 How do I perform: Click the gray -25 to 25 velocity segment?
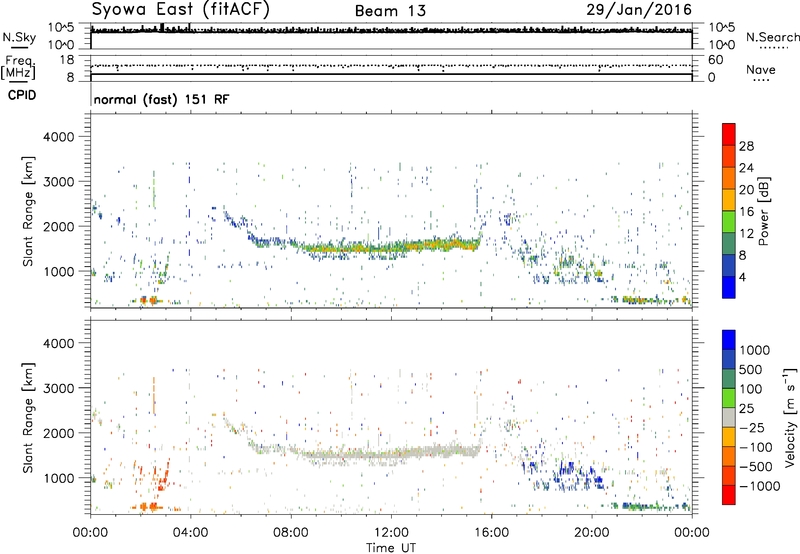pyautogui.click(x=729, y=417)
